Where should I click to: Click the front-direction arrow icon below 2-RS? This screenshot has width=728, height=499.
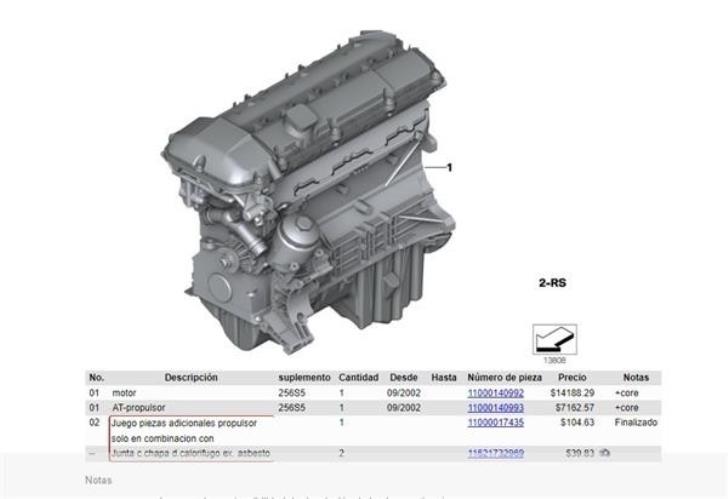tap(555, 340)
